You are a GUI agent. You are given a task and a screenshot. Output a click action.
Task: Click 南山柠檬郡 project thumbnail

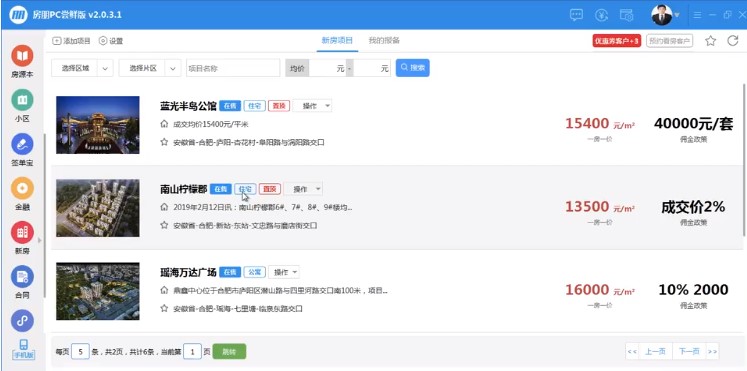coord(98,208)
